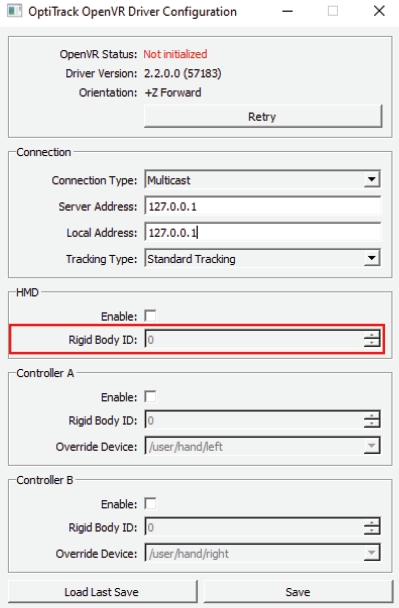Increase Controller B Rigid Body ID value
The height and width of the screenshot is (608, 399).
click(x=372, y=523)
